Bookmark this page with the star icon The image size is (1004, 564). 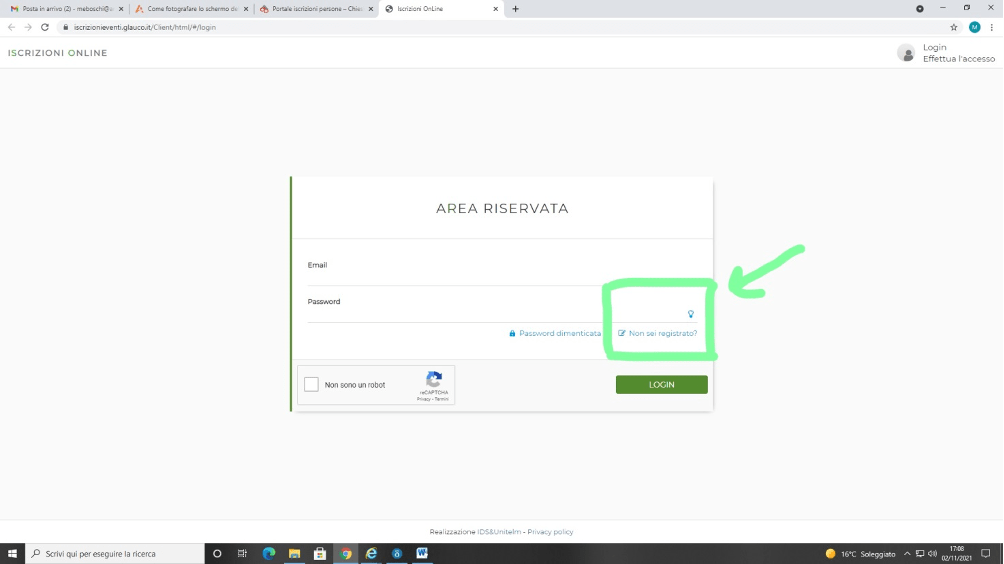(x=954, y=27)
